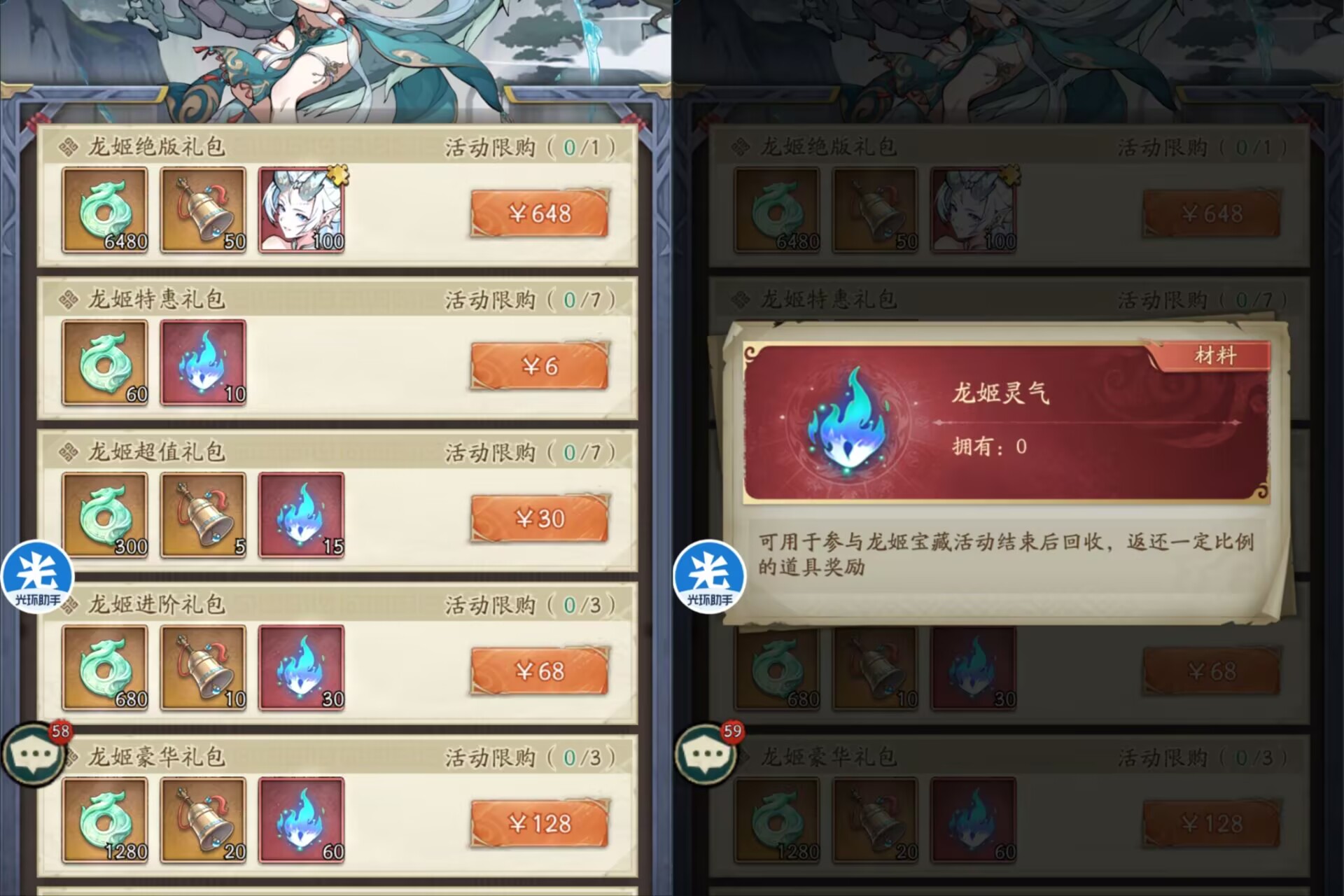This screenshot has width=1344, height=896.
Task: Tap the blue flame icon showing 60
Action: point(302,820)
